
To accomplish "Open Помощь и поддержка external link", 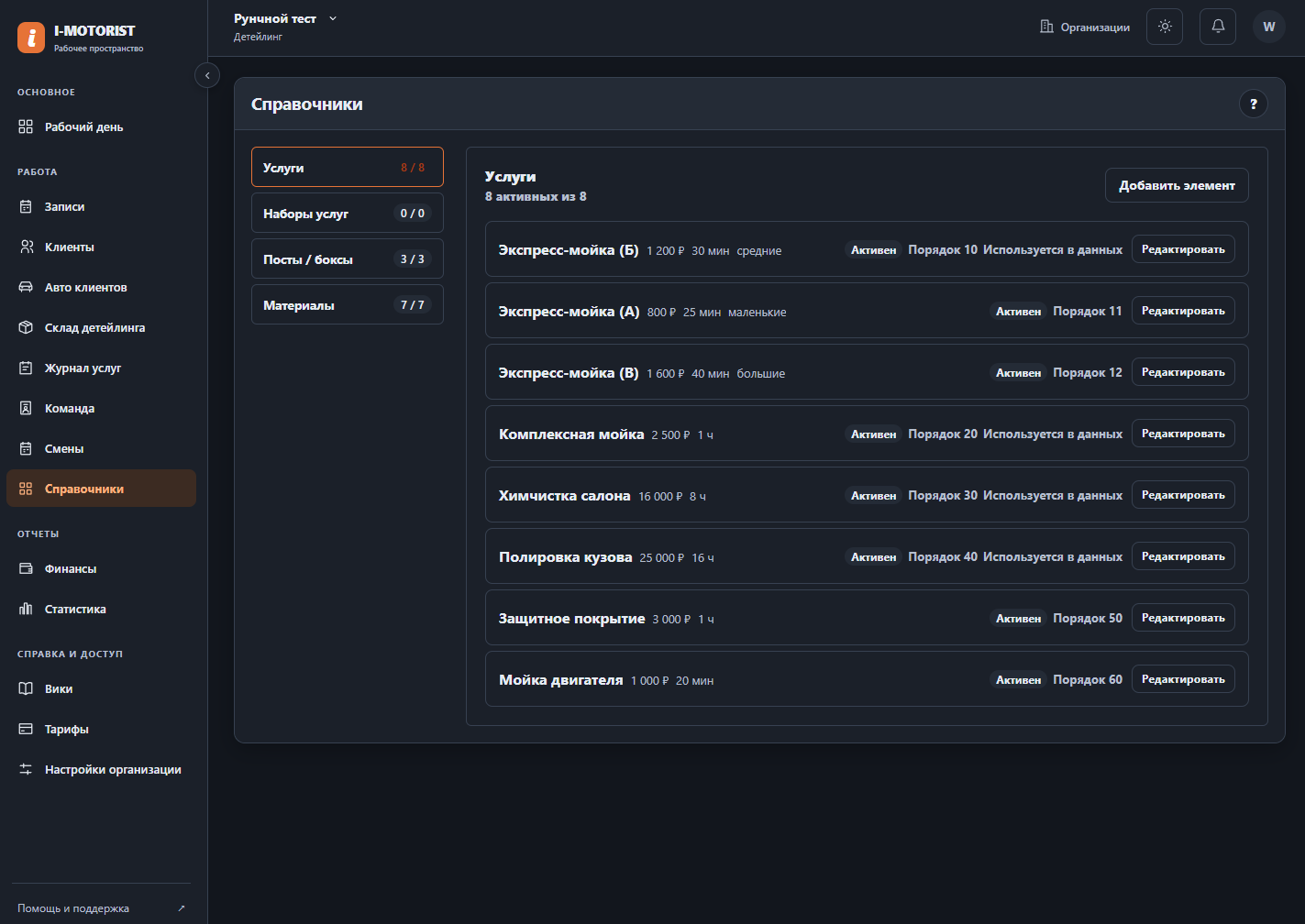I will tap(101, 908).
